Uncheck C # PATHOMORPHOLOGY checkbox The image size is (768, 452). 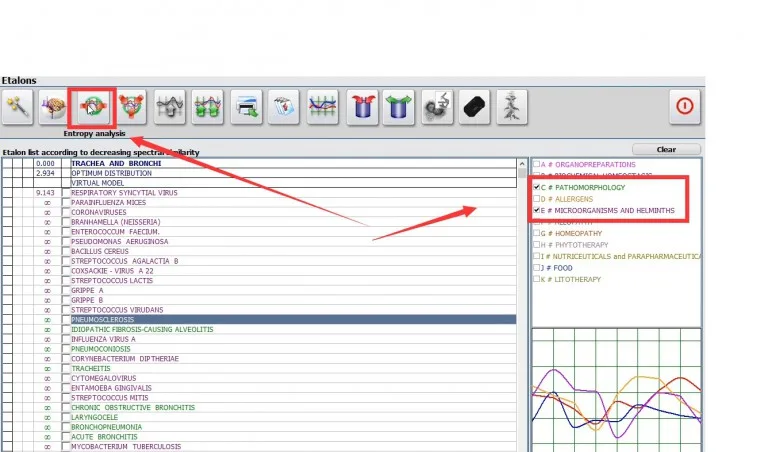[x=536, y=187]
